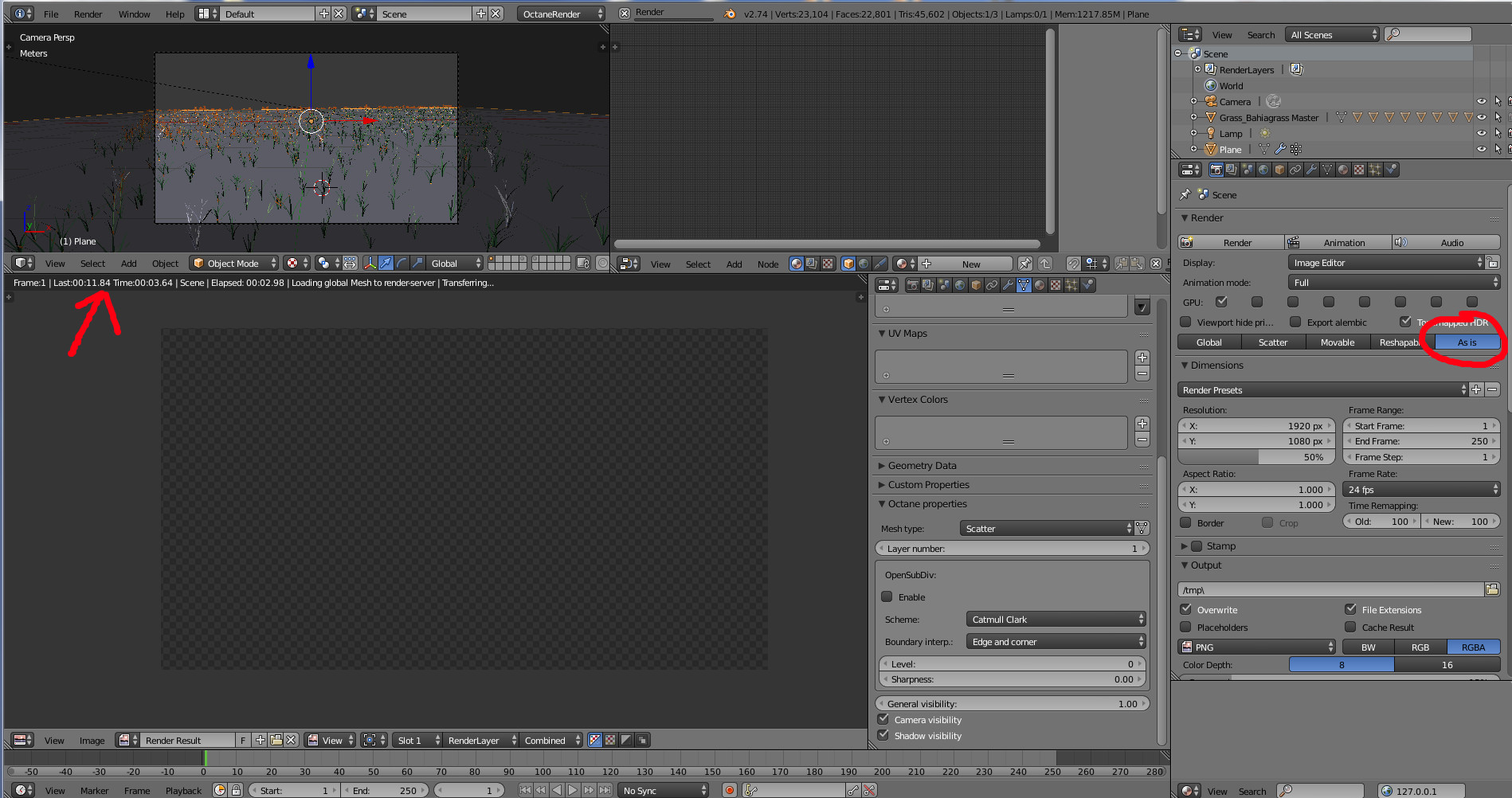Enable the Cache Result checkbox
The width and height of the screenshot is (1512, 798).
pos(1350,627)
